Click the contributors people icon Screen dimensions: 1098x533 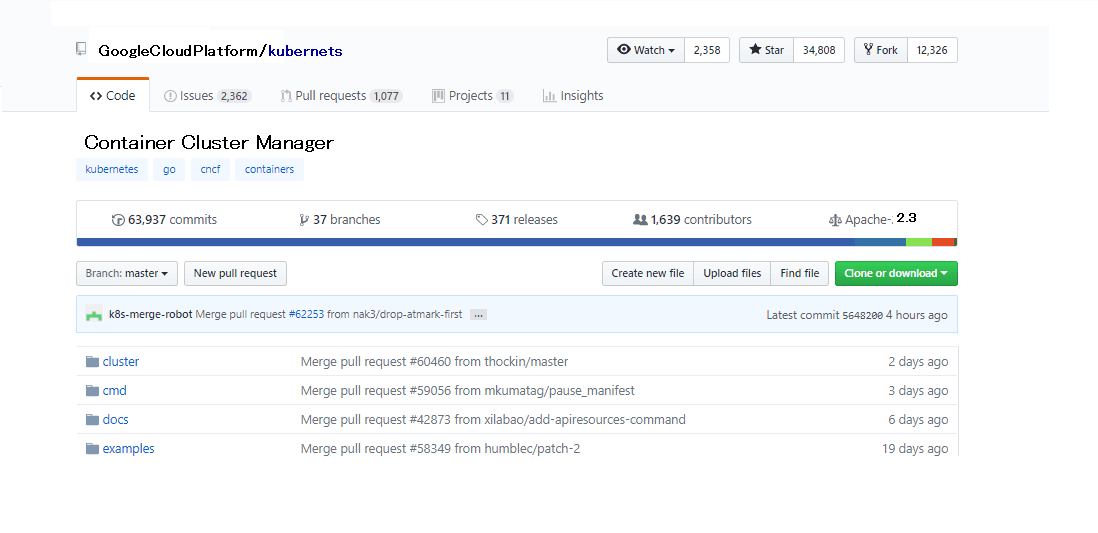[x=640, y=220]
